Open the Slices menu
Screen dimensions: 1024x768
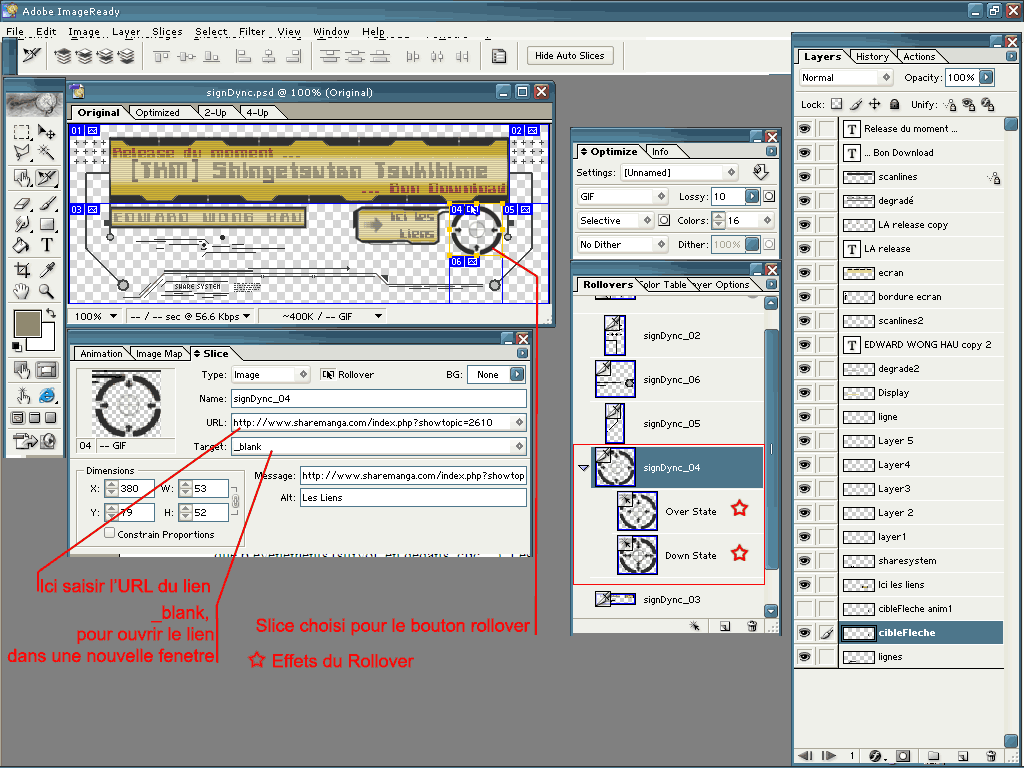pos(167,31)
